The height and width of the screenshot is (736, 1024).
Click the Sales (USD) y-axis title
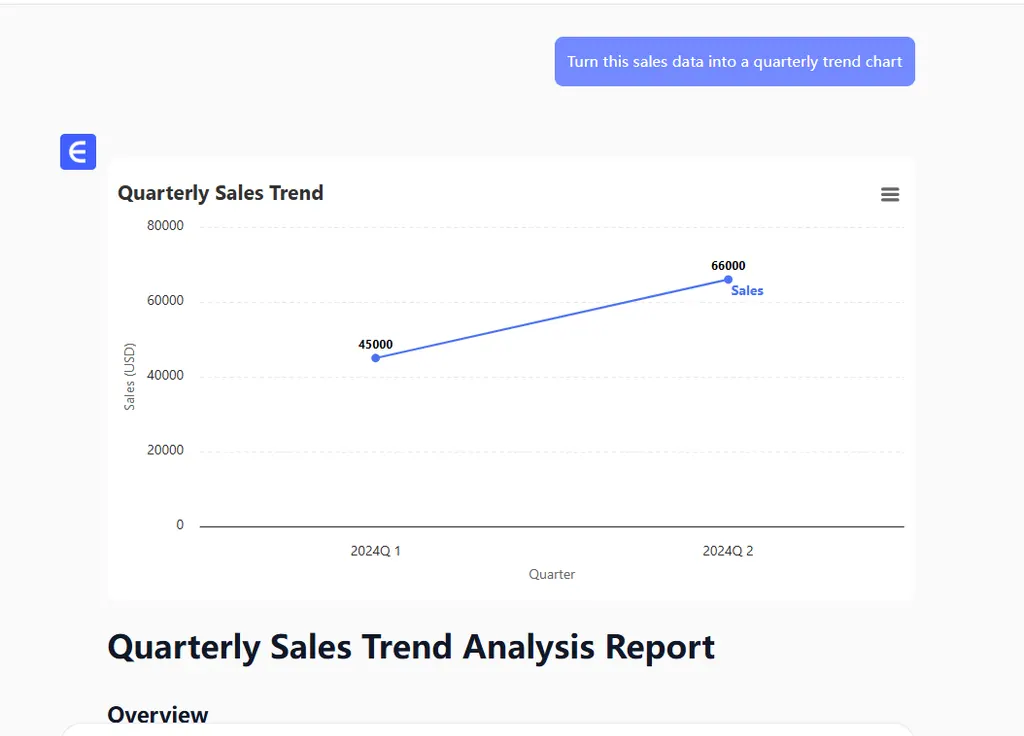click(x=130, y=377)
